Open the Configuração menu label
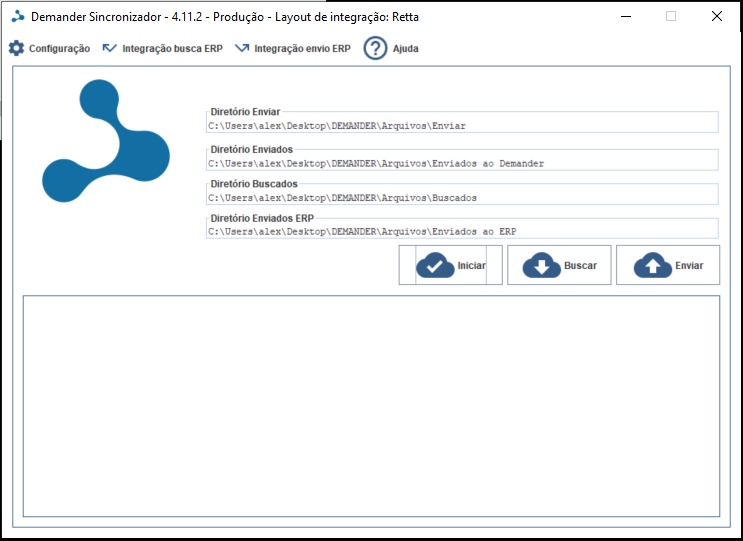The height and width of the screenshot is (541, 743). [x=59, y=49]
